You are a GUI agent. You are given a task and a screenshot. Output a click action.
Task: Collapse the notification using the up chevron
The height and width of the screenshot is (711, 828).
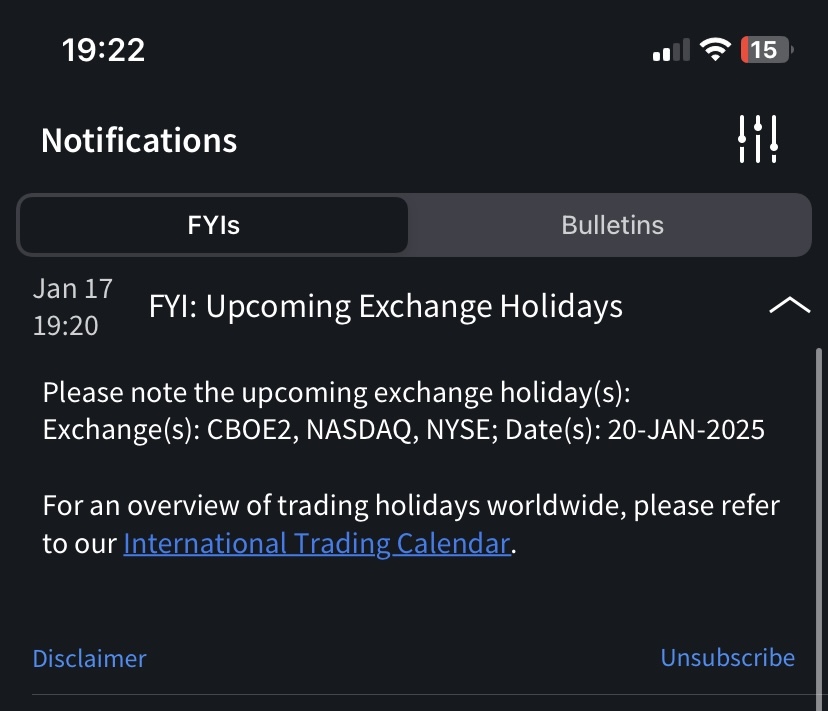789,306
